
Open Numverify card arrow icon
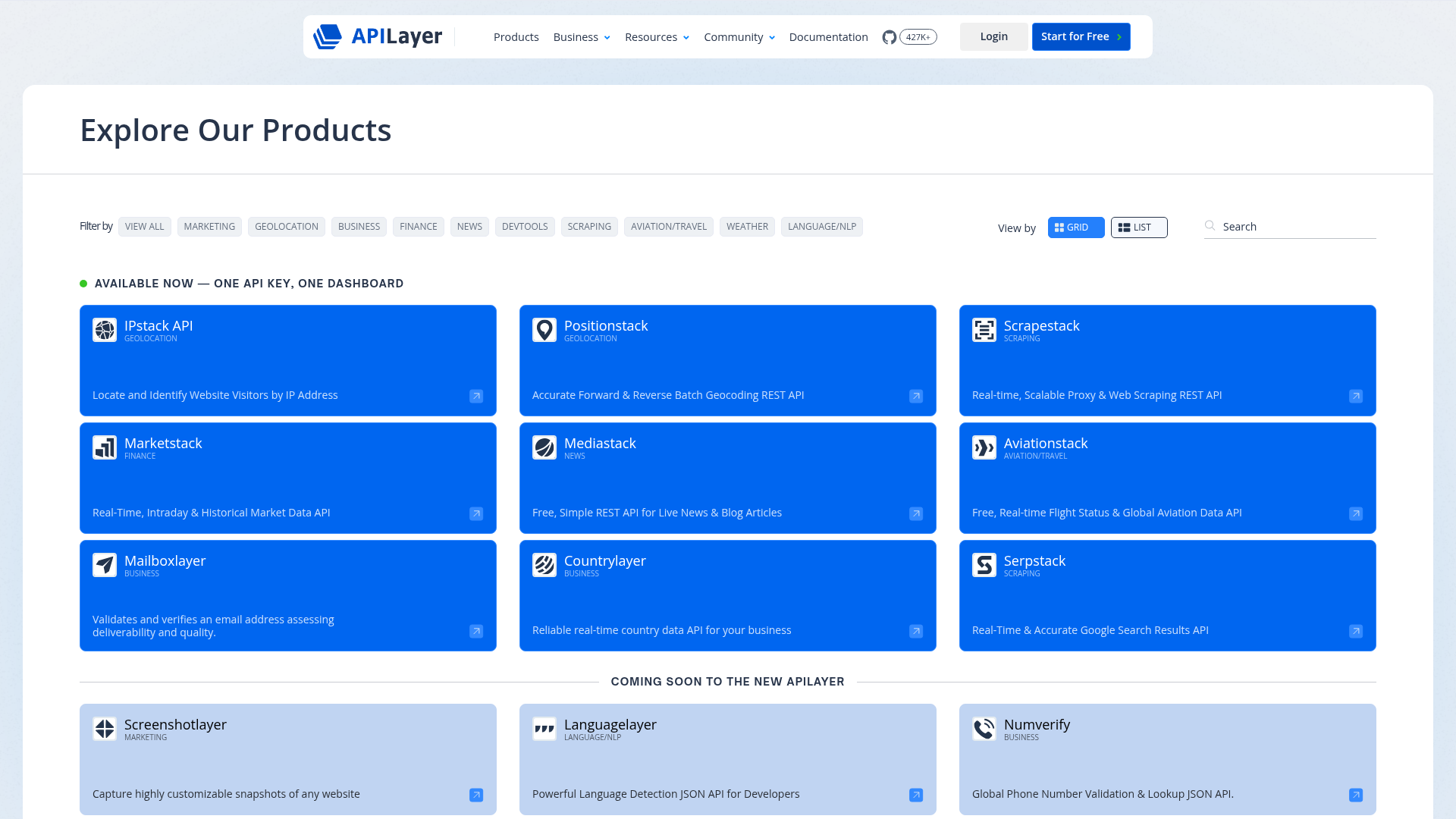1356,795
